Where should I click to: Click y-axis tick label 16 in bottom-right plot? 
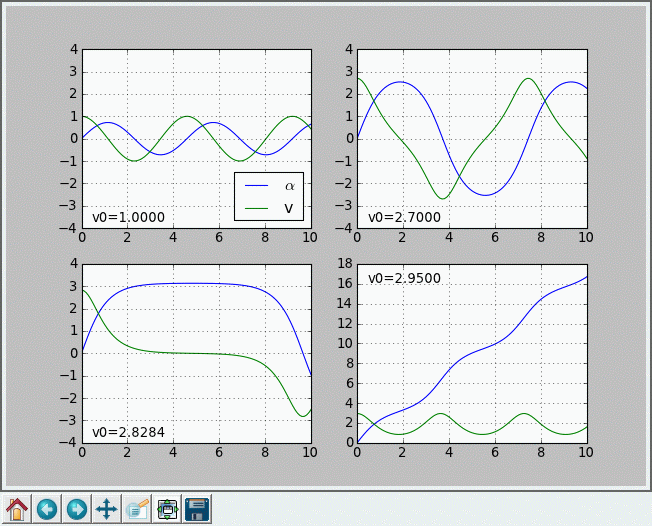(x=344, y=284)
